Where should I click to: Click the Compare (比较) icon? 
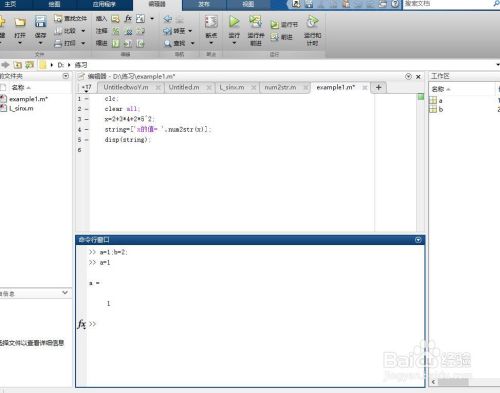pyautogui.click(x=58, y=31)
